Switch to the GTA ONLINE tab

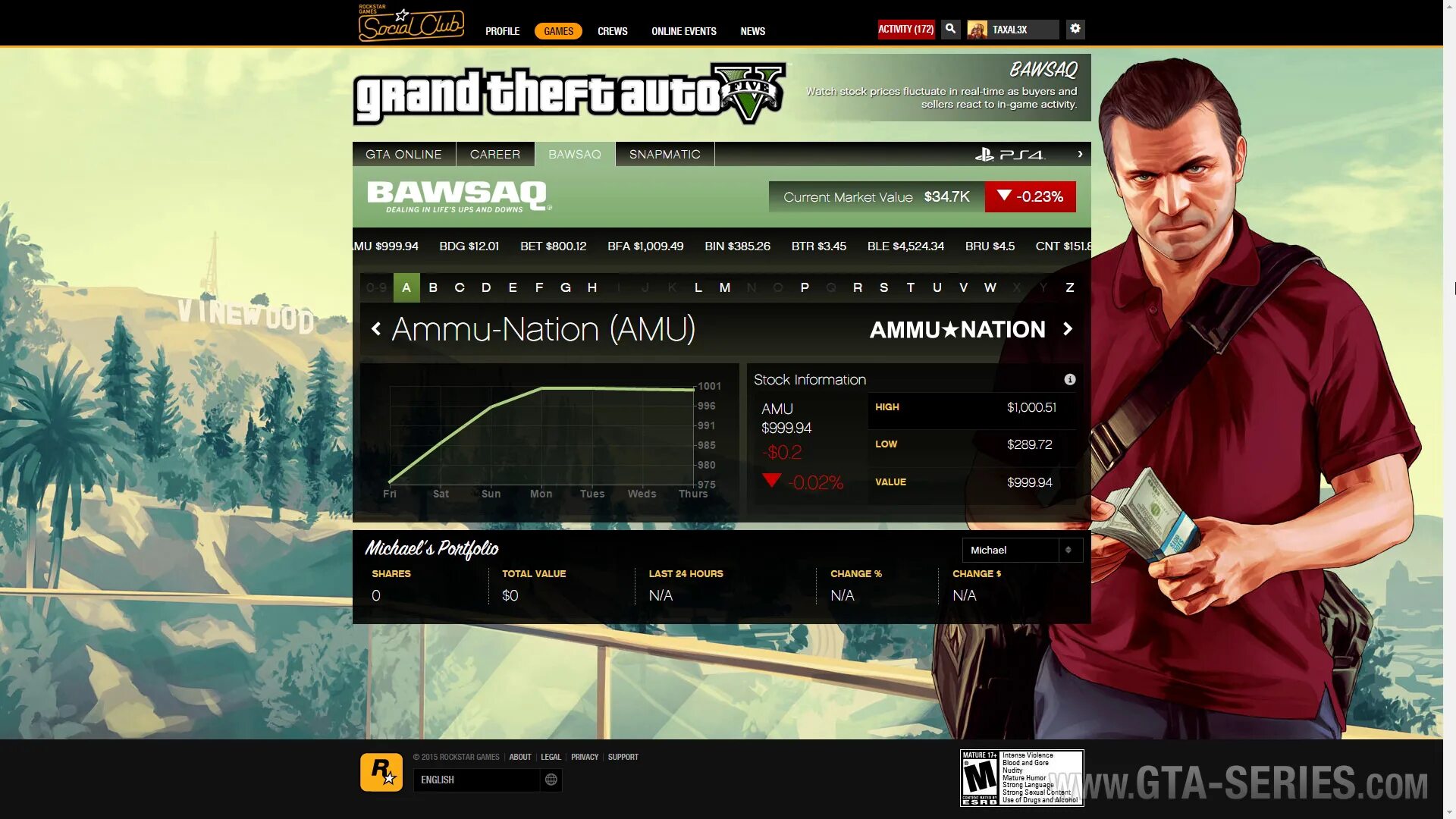pyautogui.click(x=403, y=154)
